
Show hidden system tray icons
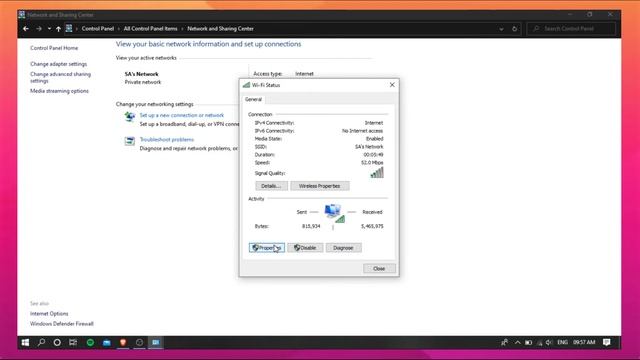(518, 342)
